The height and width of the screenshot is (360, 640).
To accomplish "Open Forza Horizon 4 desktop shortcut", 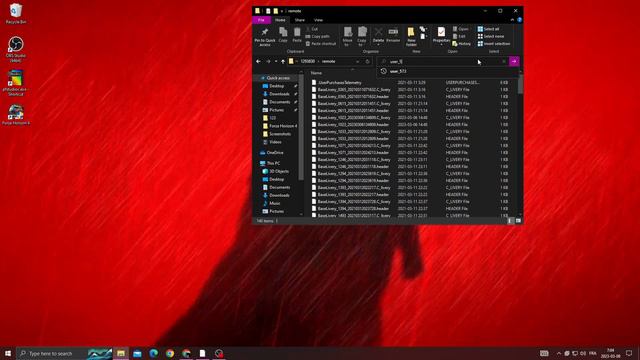I will [x=16, y=115].
